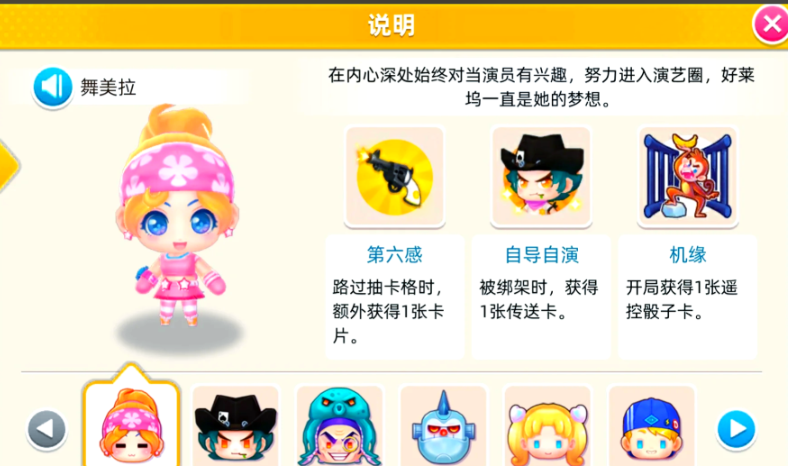Click the 说明 title header bar
Viewport: 788px width, 466px height.
click(392, 25)
